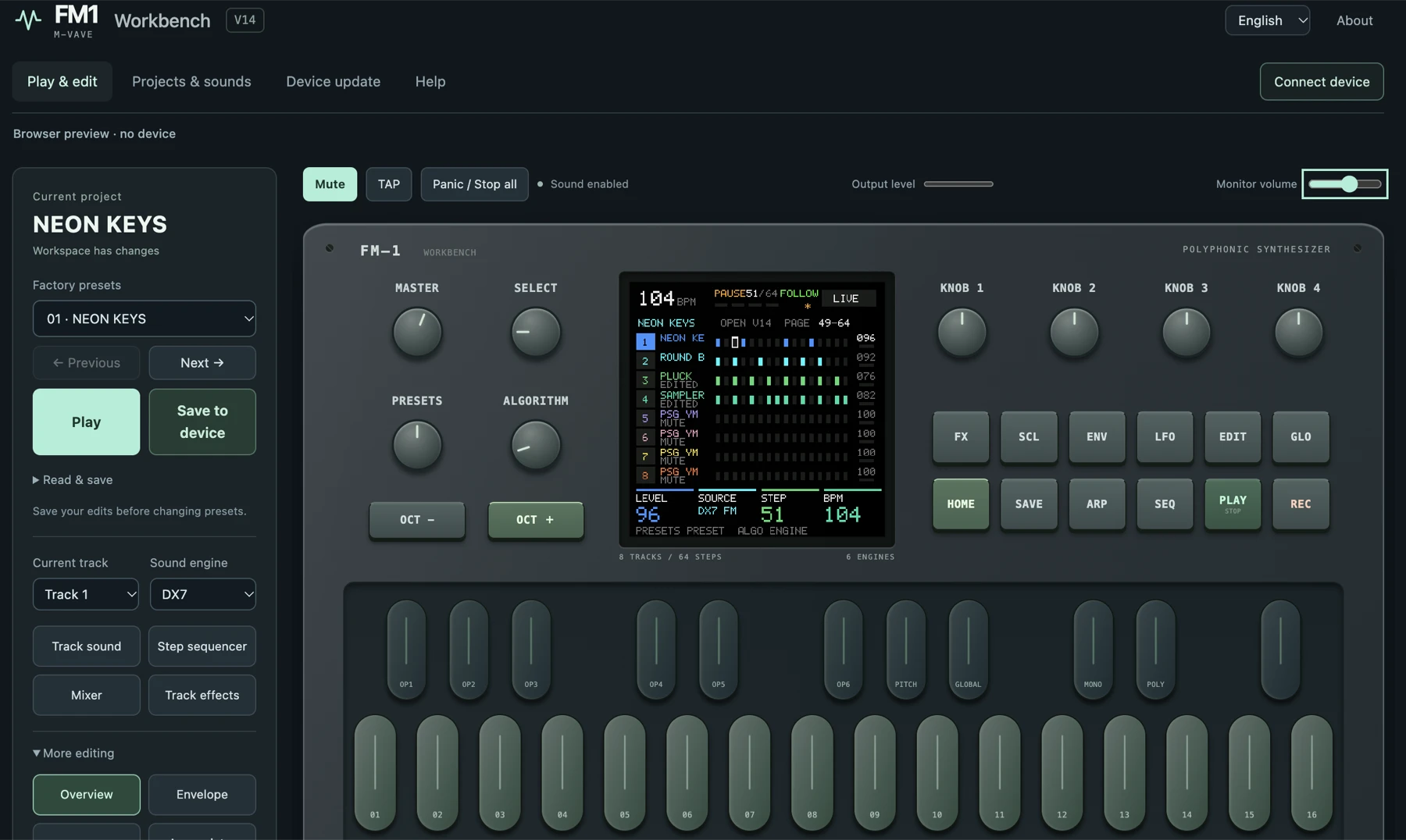Toggle the PLAY STOP hardware button
Viewport: 1406px width, 840px height.
[1233, 504]
